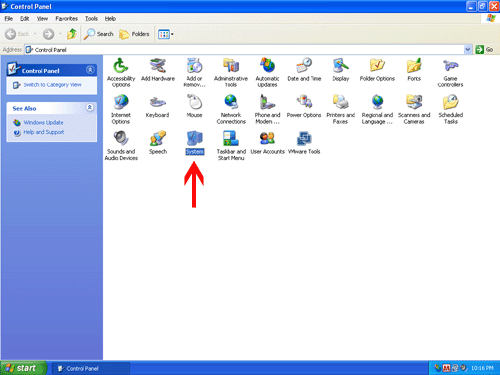
Task: Open Forward button history dropdown arrow
Action: (x=60, y=34)
